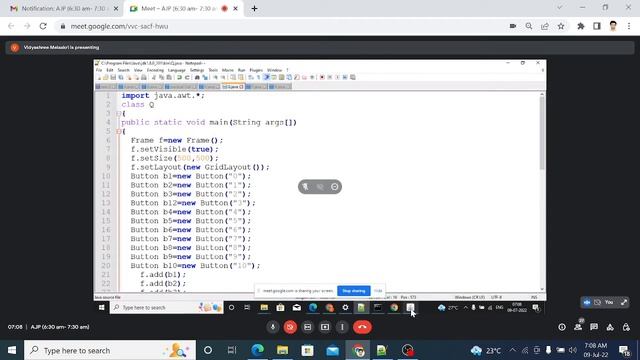Image resolution: width=640 pixels, height=360 pixels.
Task: Leave call with red hang-up button
Action: 362,327
